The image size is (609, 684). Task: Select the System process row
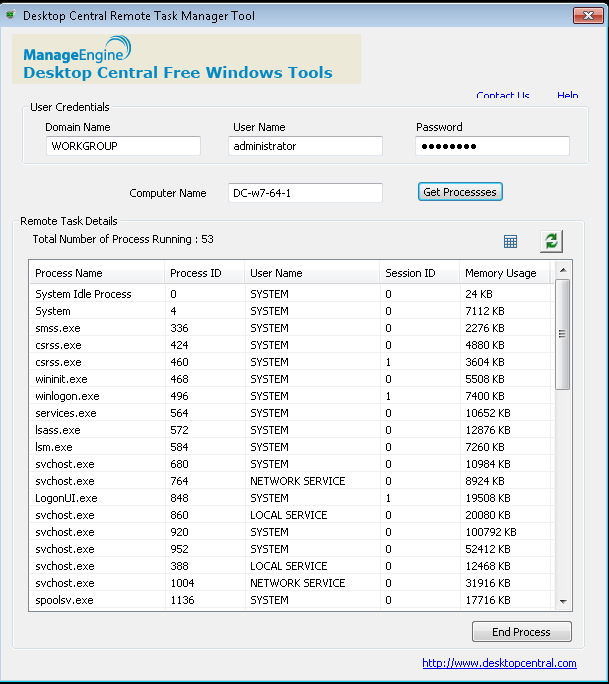[291, 311]
